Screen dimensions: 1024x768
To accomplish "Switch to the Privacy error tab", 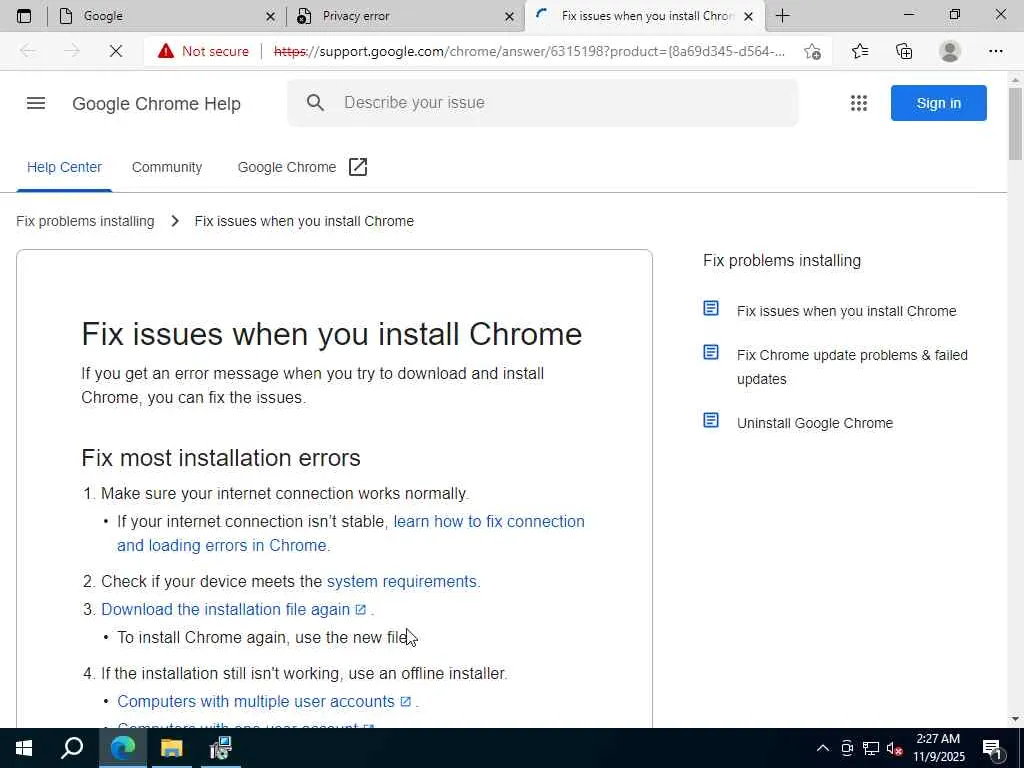I will (405, 16).
